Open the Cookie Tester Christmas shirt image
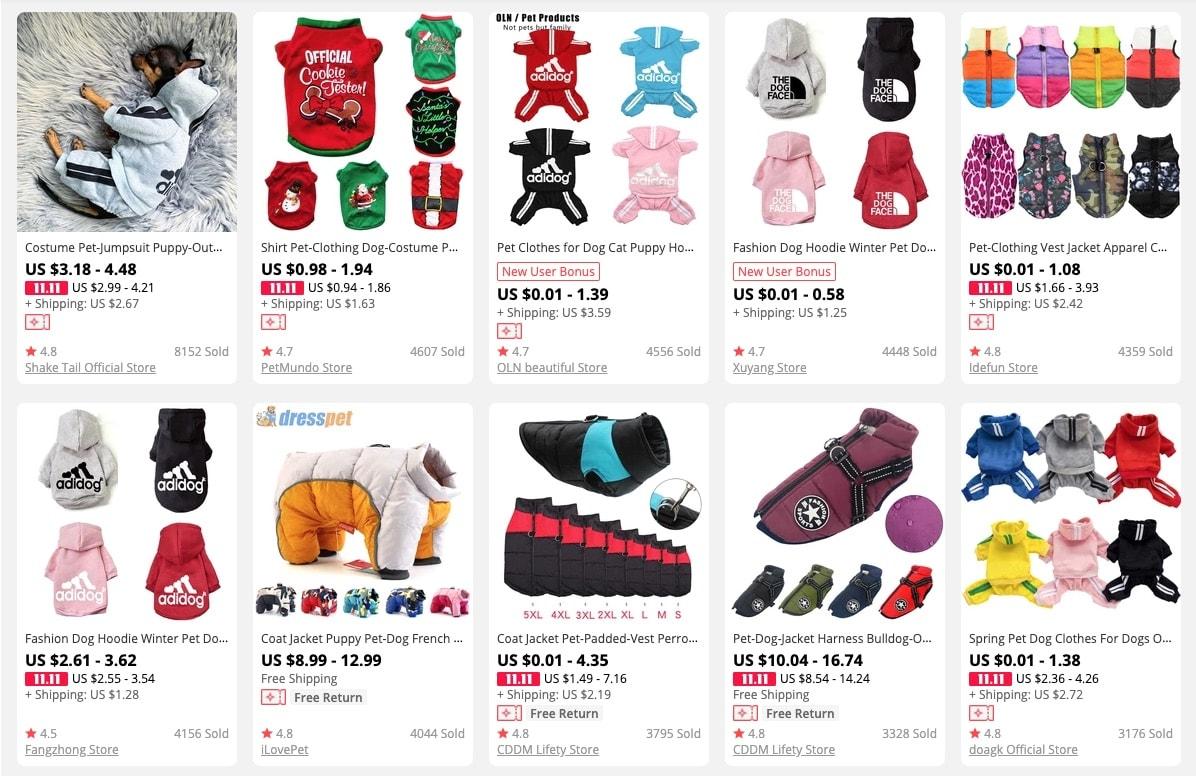 point(363,121)
